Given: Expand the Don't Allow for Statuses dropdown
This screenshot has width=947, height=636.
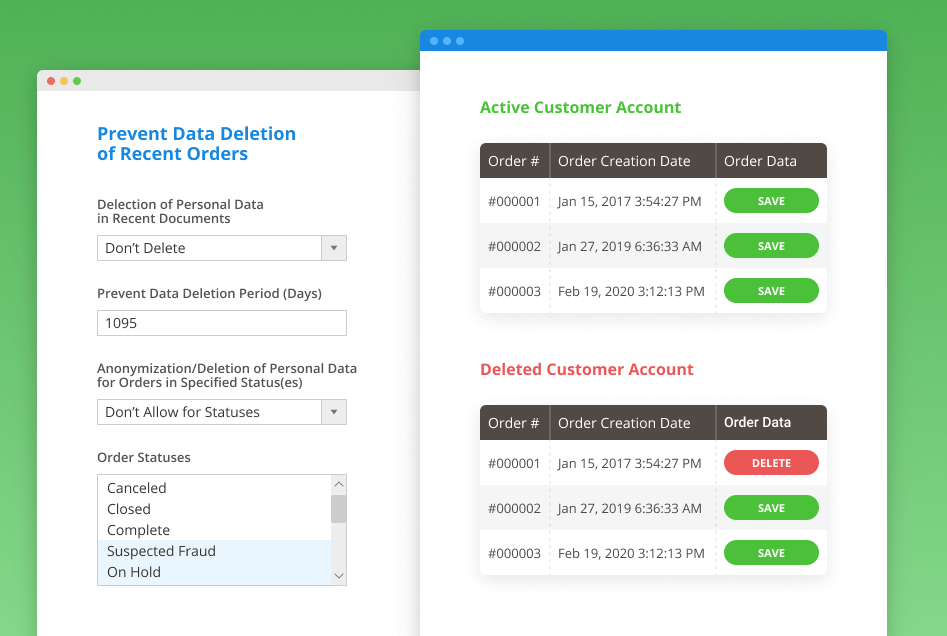Looking at the screenshot, I should 334,412.
